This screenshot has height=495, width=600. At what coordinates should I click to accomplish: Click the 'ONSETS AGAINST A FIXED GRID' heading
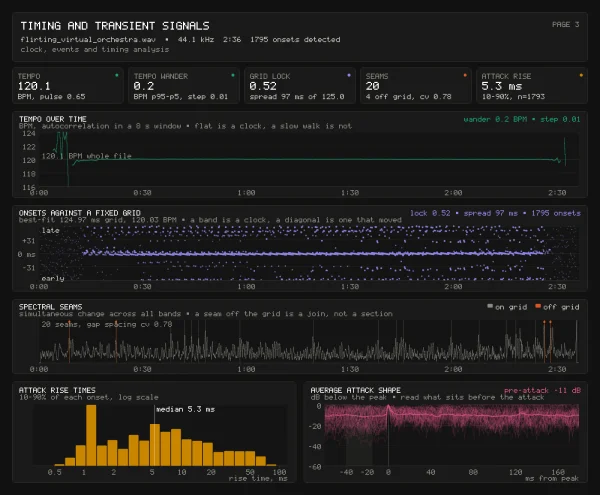coord(80,213)
